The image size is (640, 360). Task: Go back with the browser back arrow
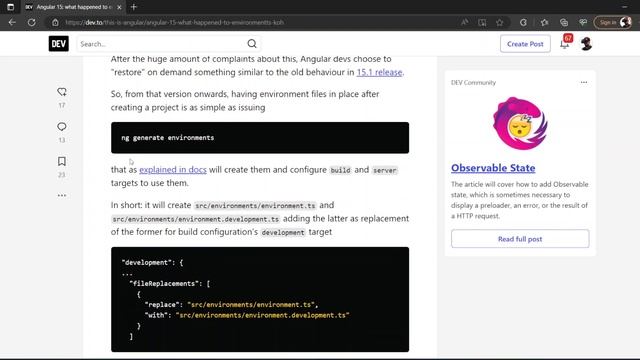[x=12, y=22]
